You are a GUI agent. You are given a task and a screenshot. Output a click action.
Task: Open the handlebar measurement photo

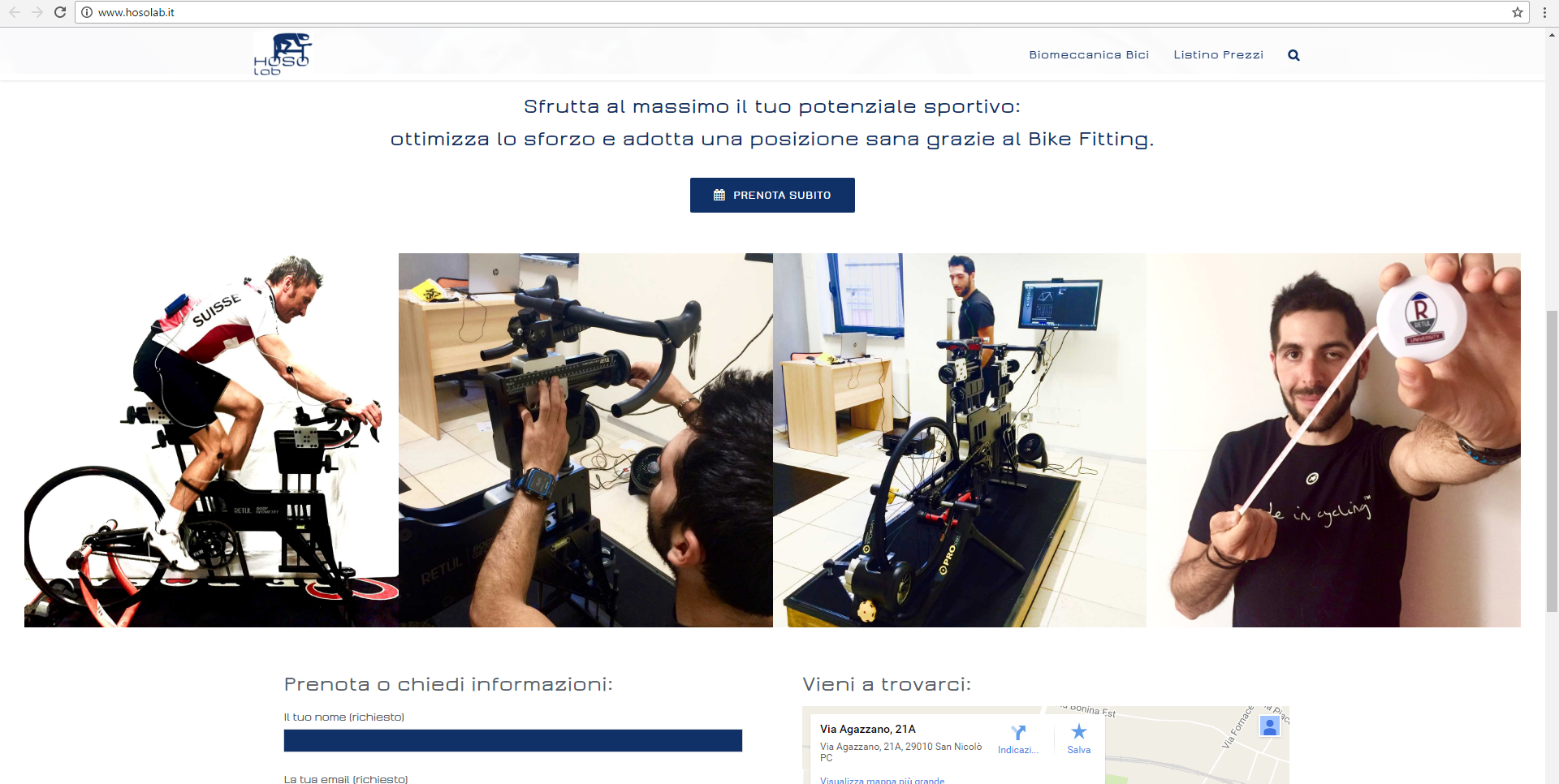[585, 440]
